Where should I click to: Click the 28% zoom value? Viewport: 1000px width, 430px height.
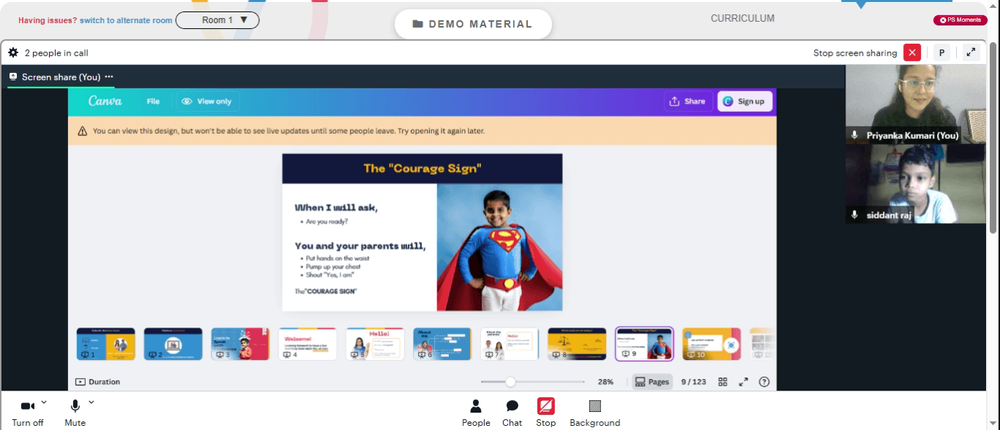(x=605, y=382)
